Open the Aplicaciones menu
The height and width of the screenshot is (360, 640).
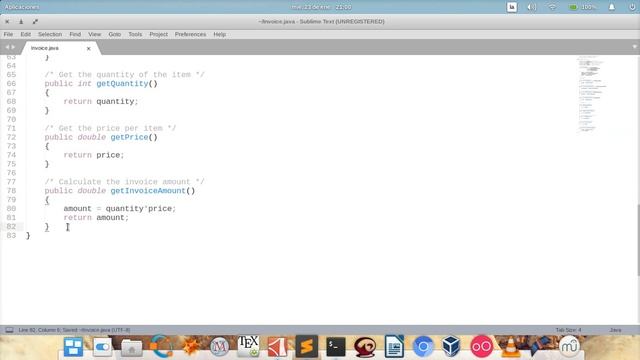[x=22, y=7]
